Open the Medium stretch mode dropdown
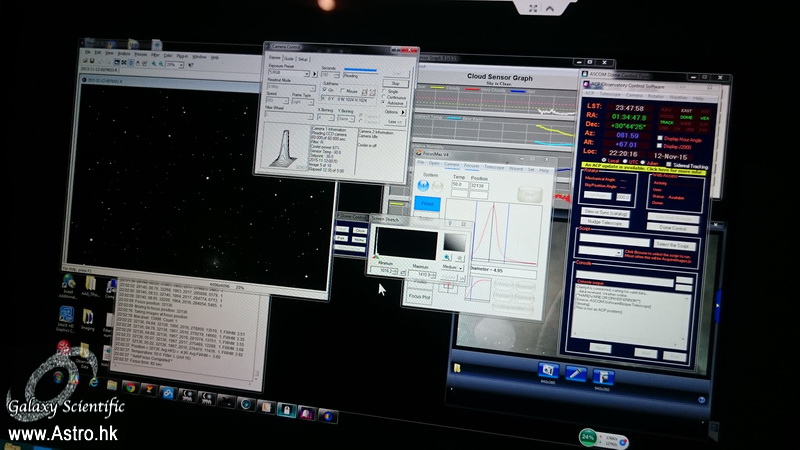The width and height of the screenshot is (800, 450). (452, 268)
